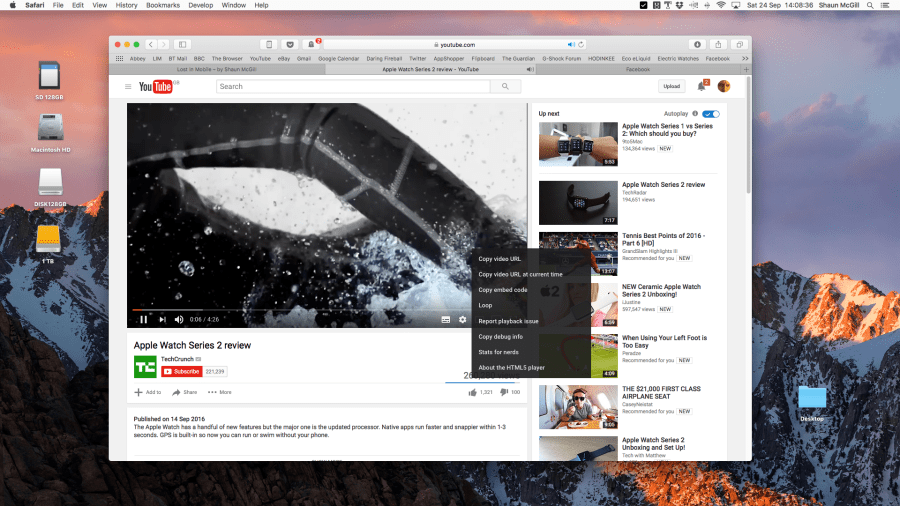This screenshot has width=900, height=506.
Task: Open YouTube notifications bell
Action: click(x=701, y=87)
